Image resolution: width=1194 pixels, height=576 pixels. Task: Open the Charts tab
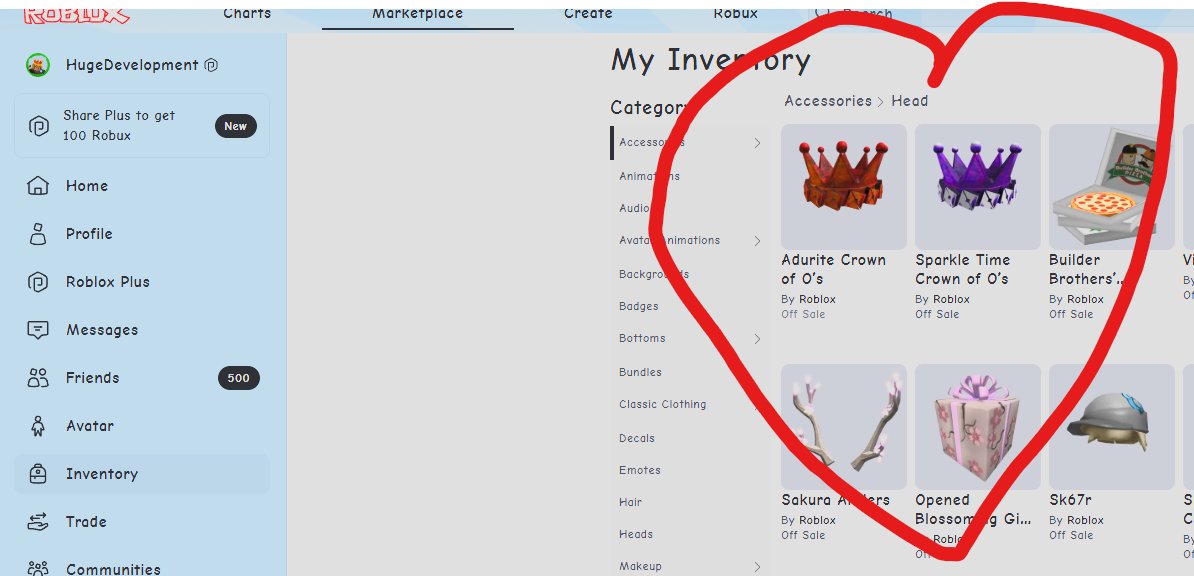(247, 14)
